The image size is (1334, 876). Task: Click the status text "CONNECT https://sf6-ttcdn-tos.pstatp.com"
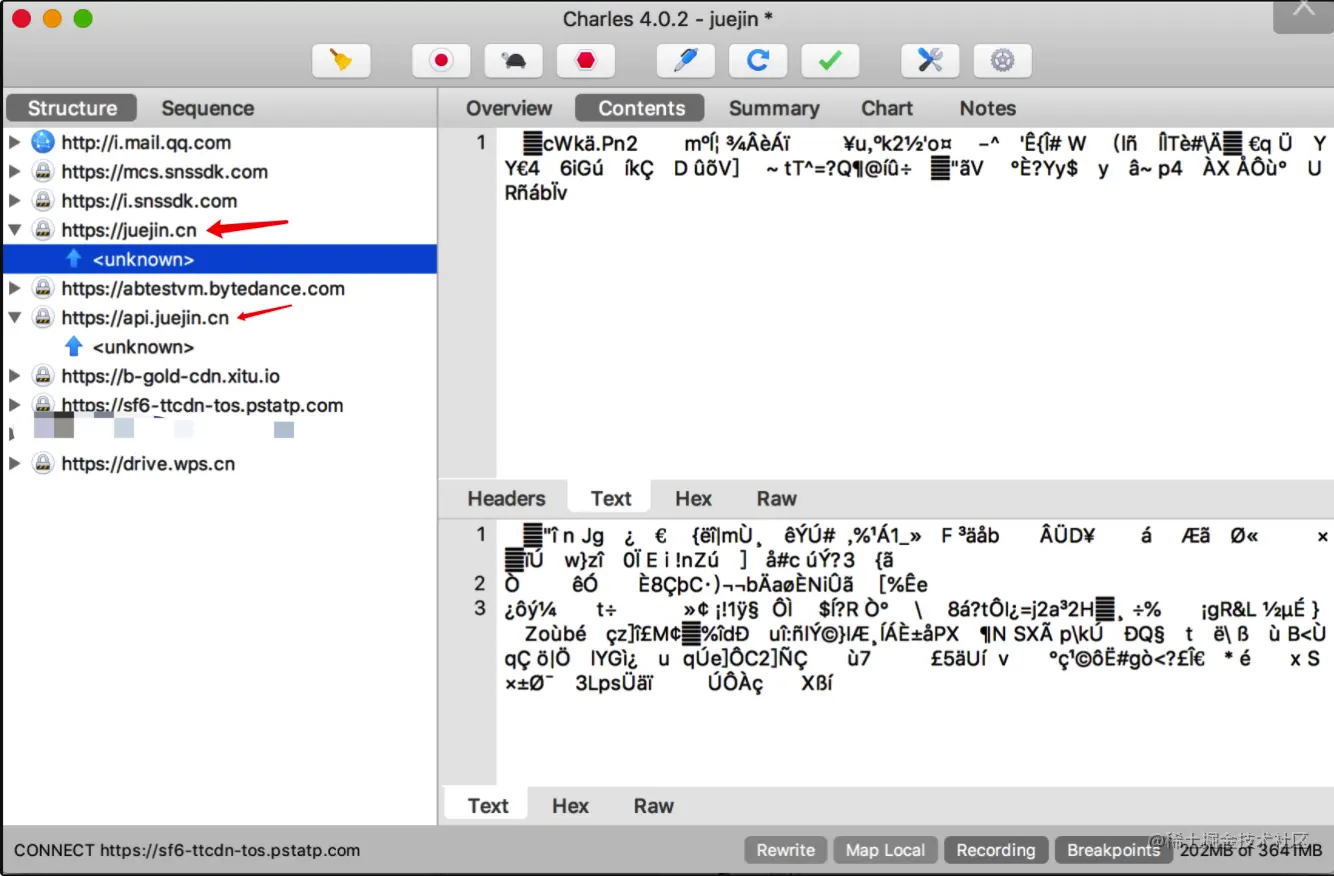click(187, 850)
